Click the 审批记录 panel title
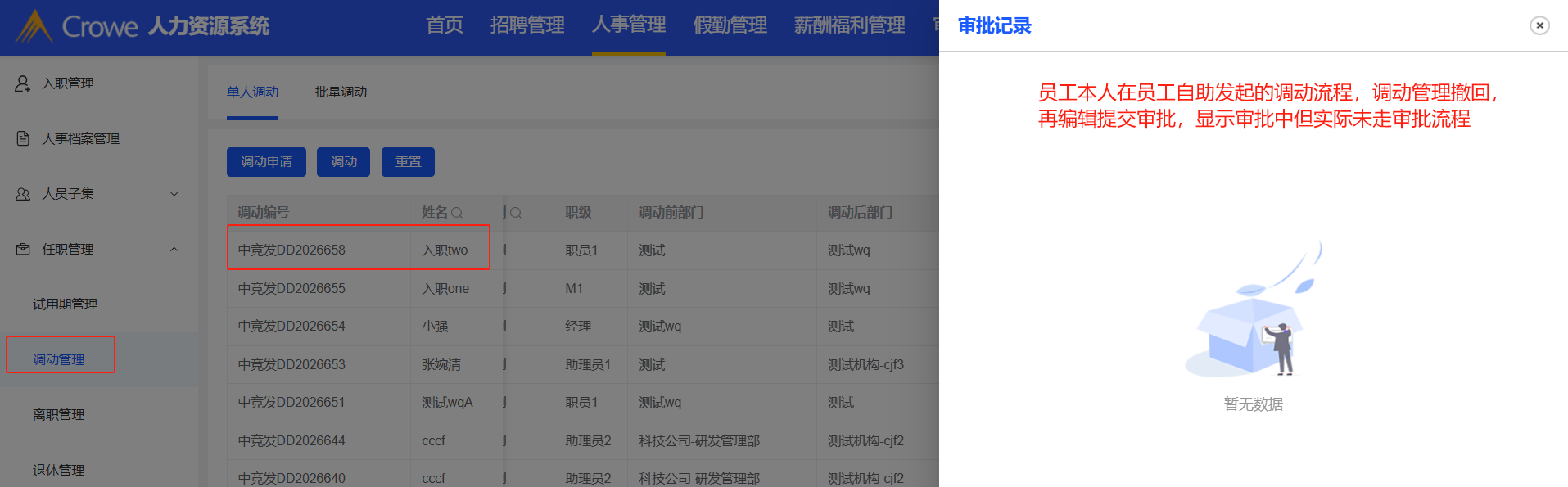Screen dimensions: 1568x487 coord(994,26)
